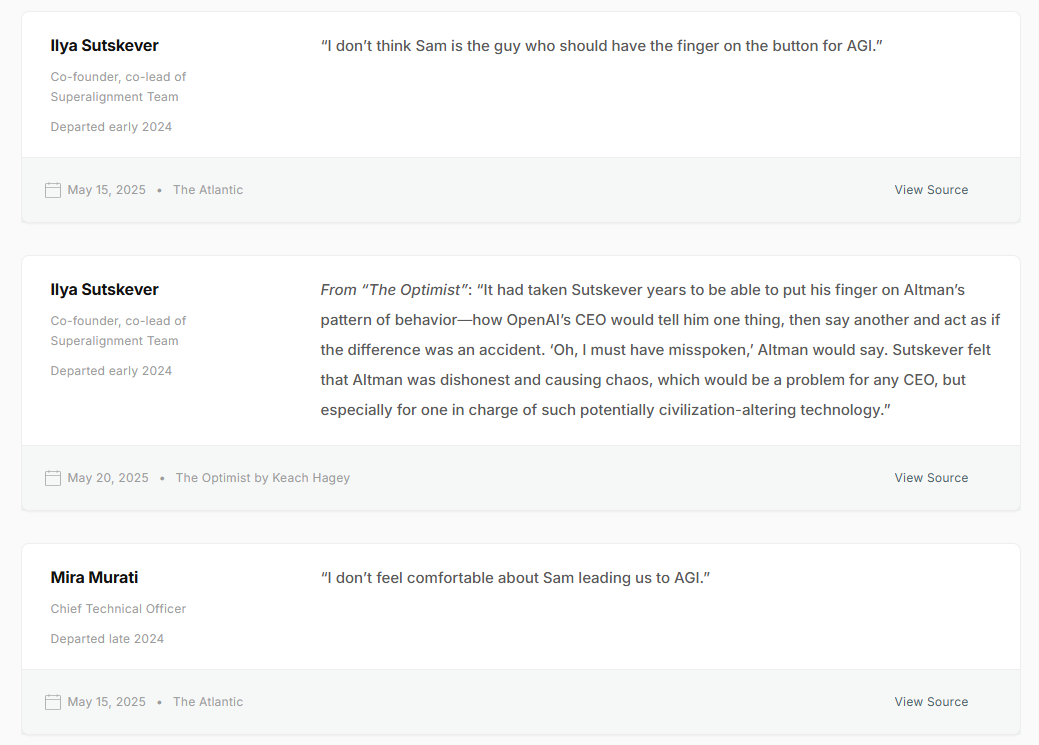The height and width of the screenshot is (745, 1039).
Task: Click the italic From "The Optimist" text
Action: pos(394,290)
